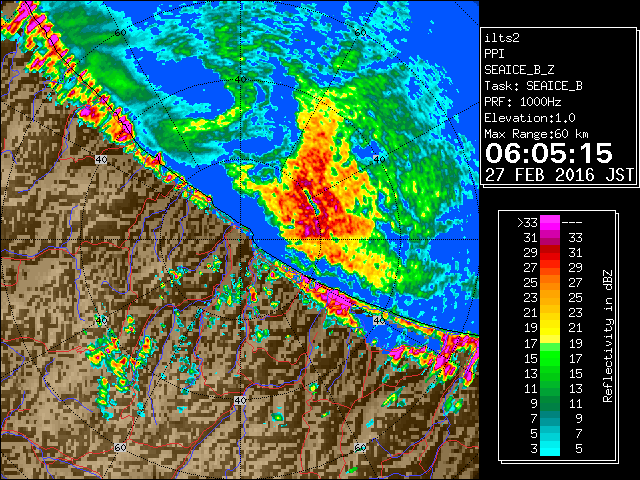
Task: Select the 'Task: SEAICE_B' line
Action: click(x=533, y=86)
